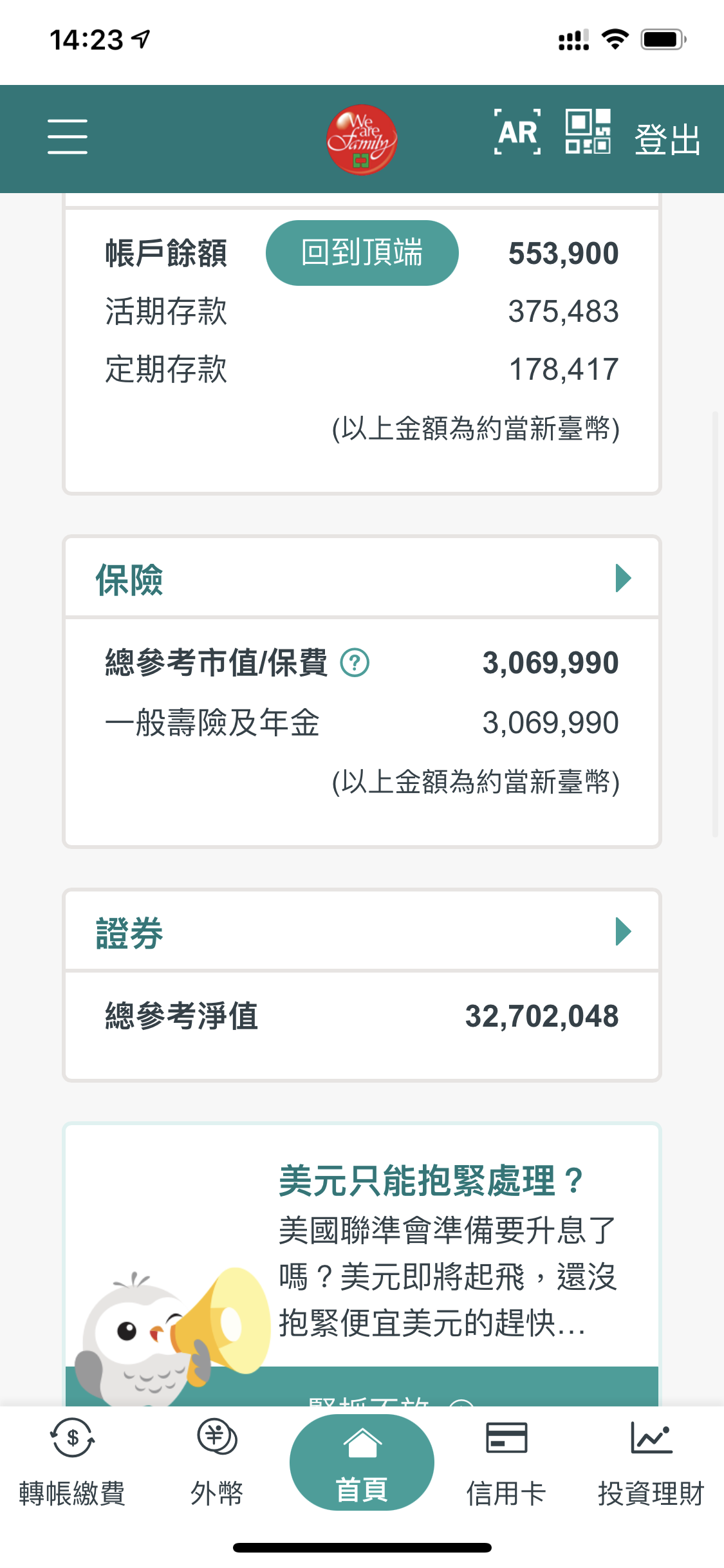Open the QR code scanner
This screenshot has height=1568, width=724.
(x=588, y=132)
